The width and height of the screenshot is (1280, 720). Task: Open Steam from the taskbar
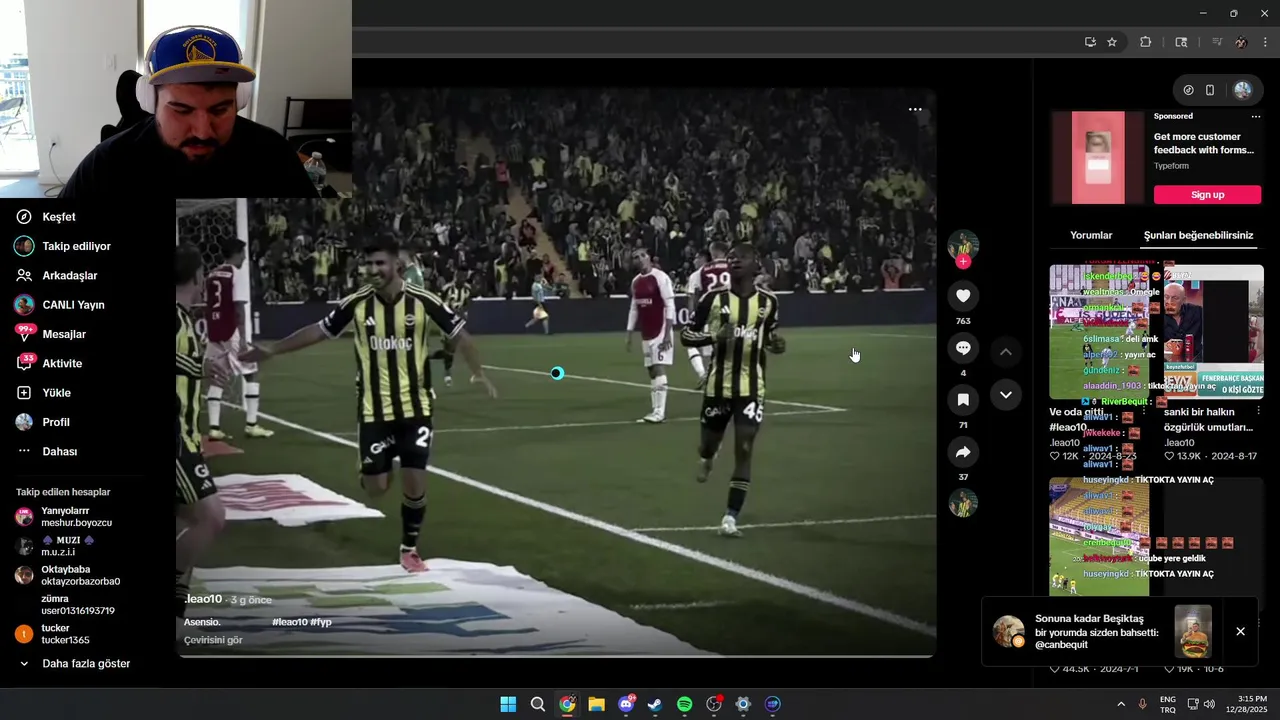(x=655, y=704)
